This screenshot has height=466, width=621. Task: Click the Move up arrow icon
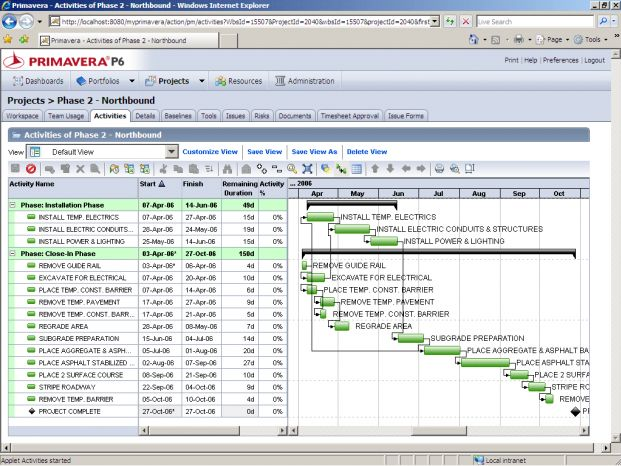tap(375, 169)
